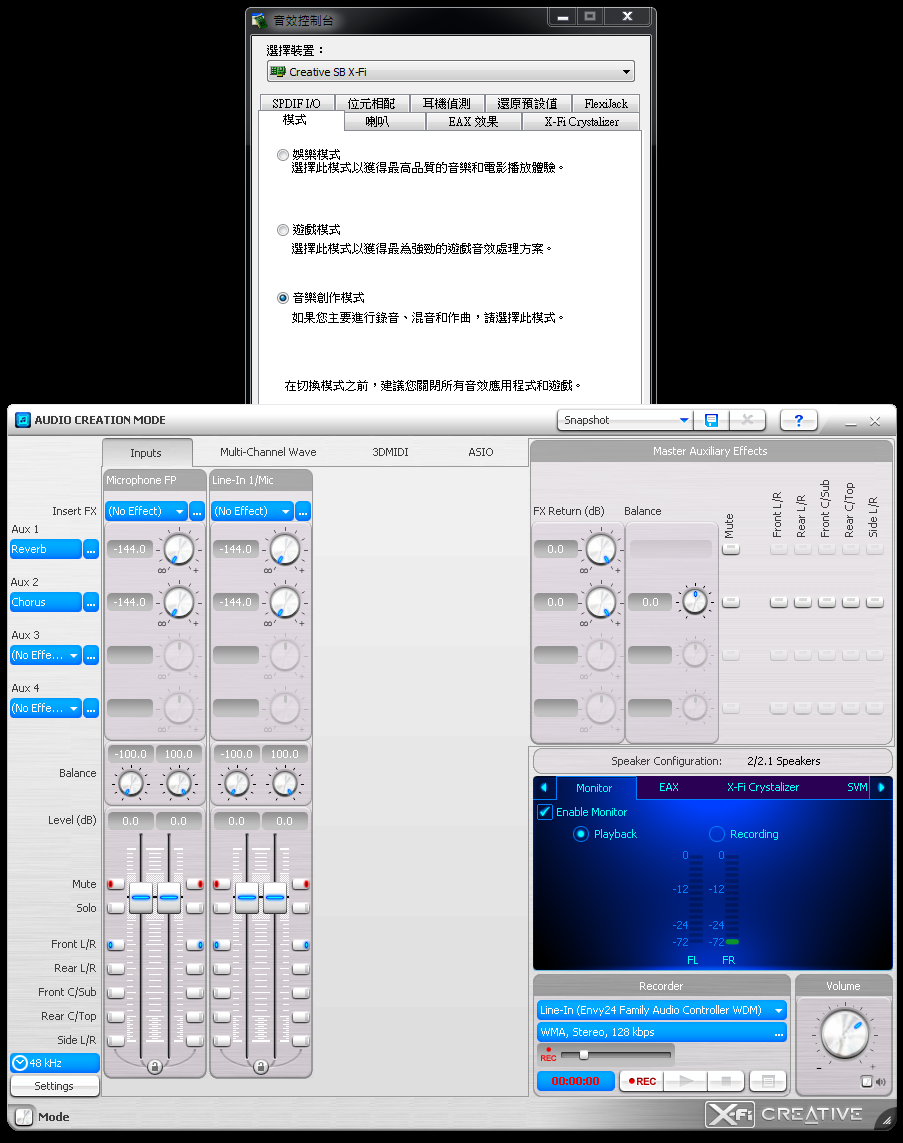Open the Aux 3 effect dropdown
Viewport: 903px width, 1143px height.
[45, 655]
